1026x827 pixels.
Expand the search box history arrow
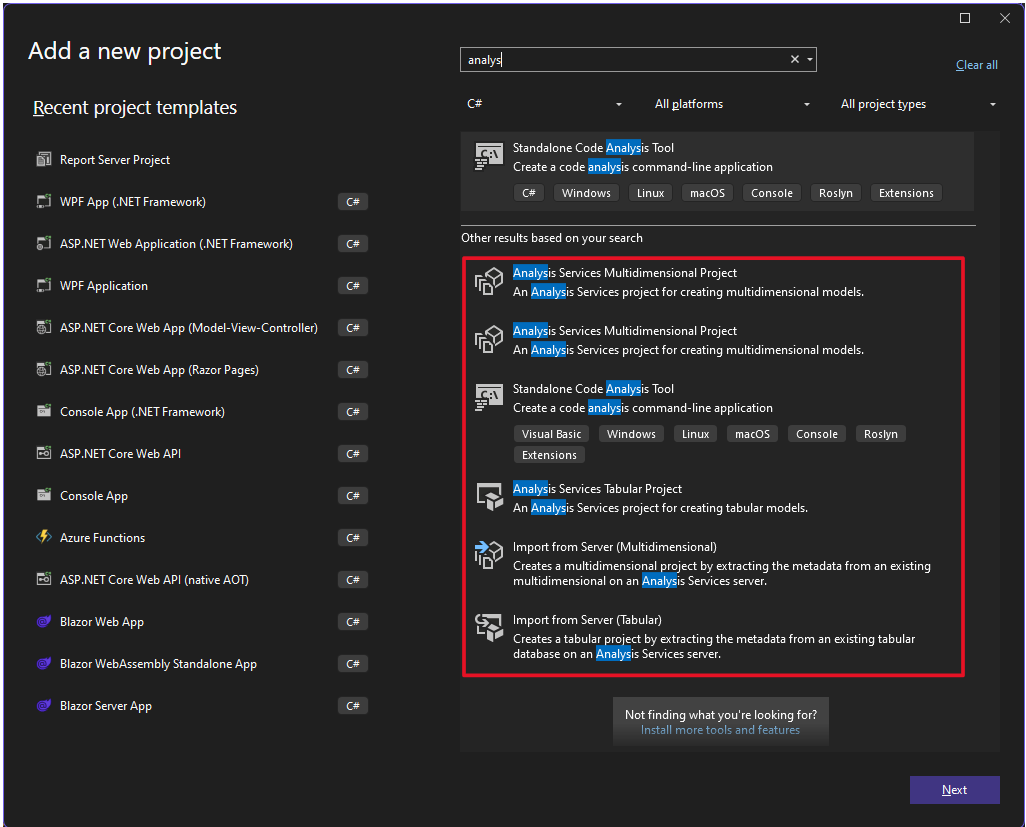point(810,60)
